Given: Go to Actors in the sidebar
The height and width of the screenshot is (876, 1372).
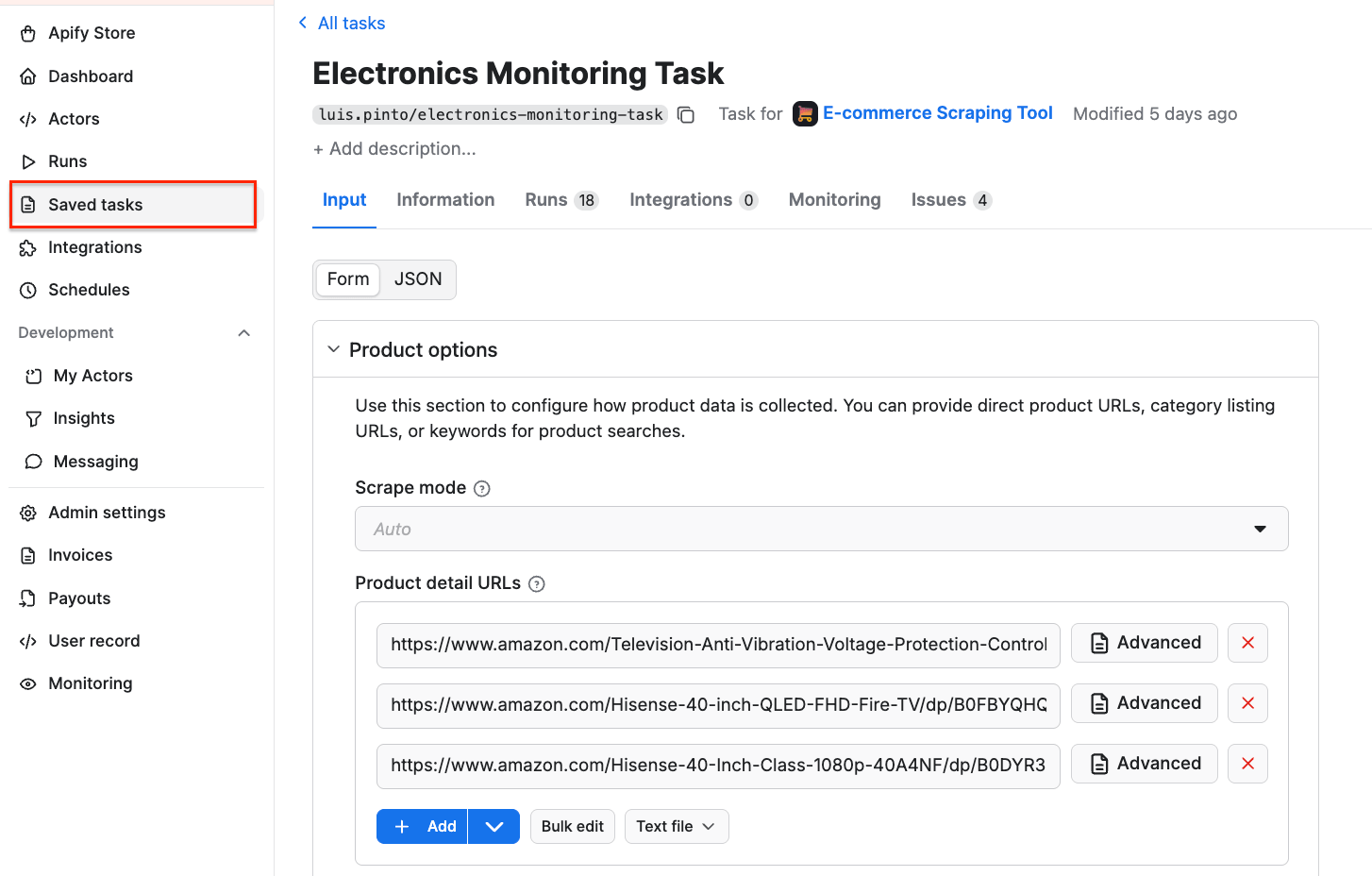Looking at the screenshot, I should [74, 118].
